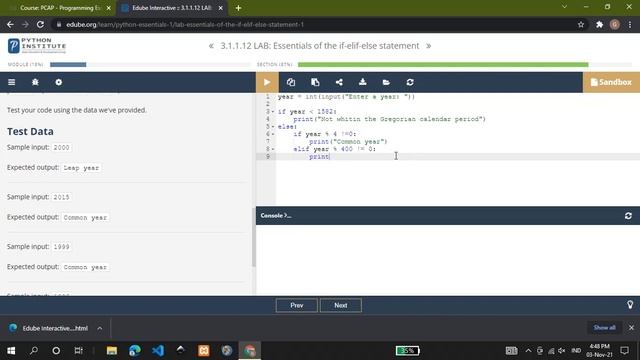
Task: Go to previous section using « arrow
Action: pyautogui.click(x=211, y=46)
